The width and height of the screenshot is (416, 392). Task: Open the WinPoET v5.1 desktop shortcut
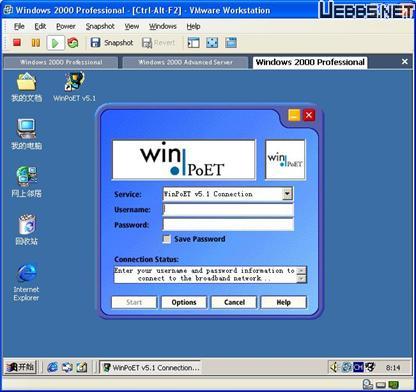point(74,87)
